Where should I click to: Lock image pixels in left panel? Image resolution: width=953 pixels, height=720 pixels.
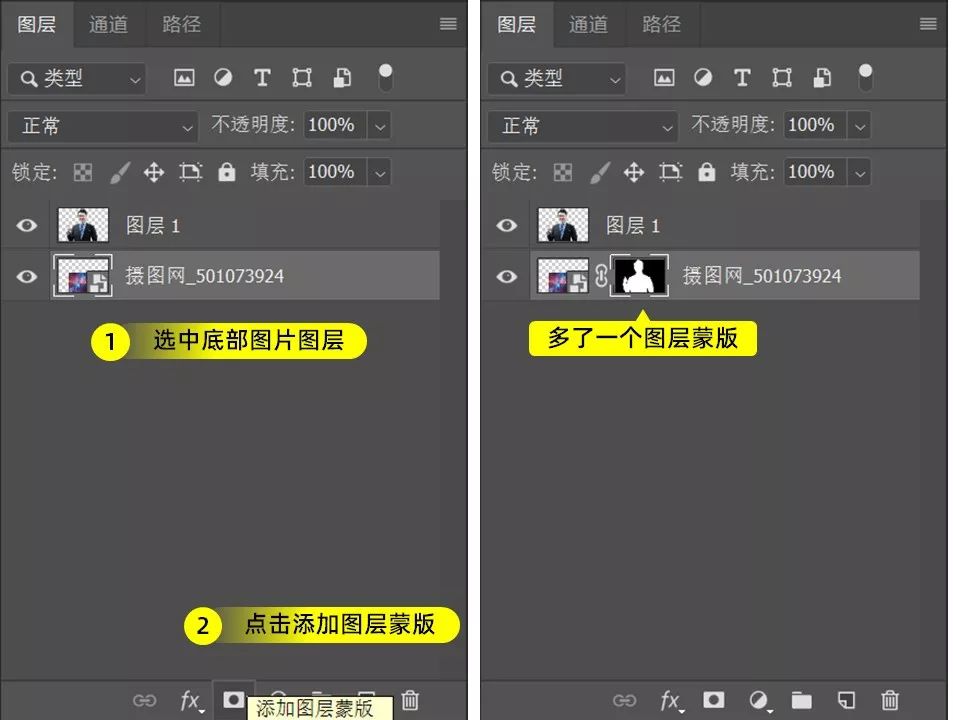point(120,173)
